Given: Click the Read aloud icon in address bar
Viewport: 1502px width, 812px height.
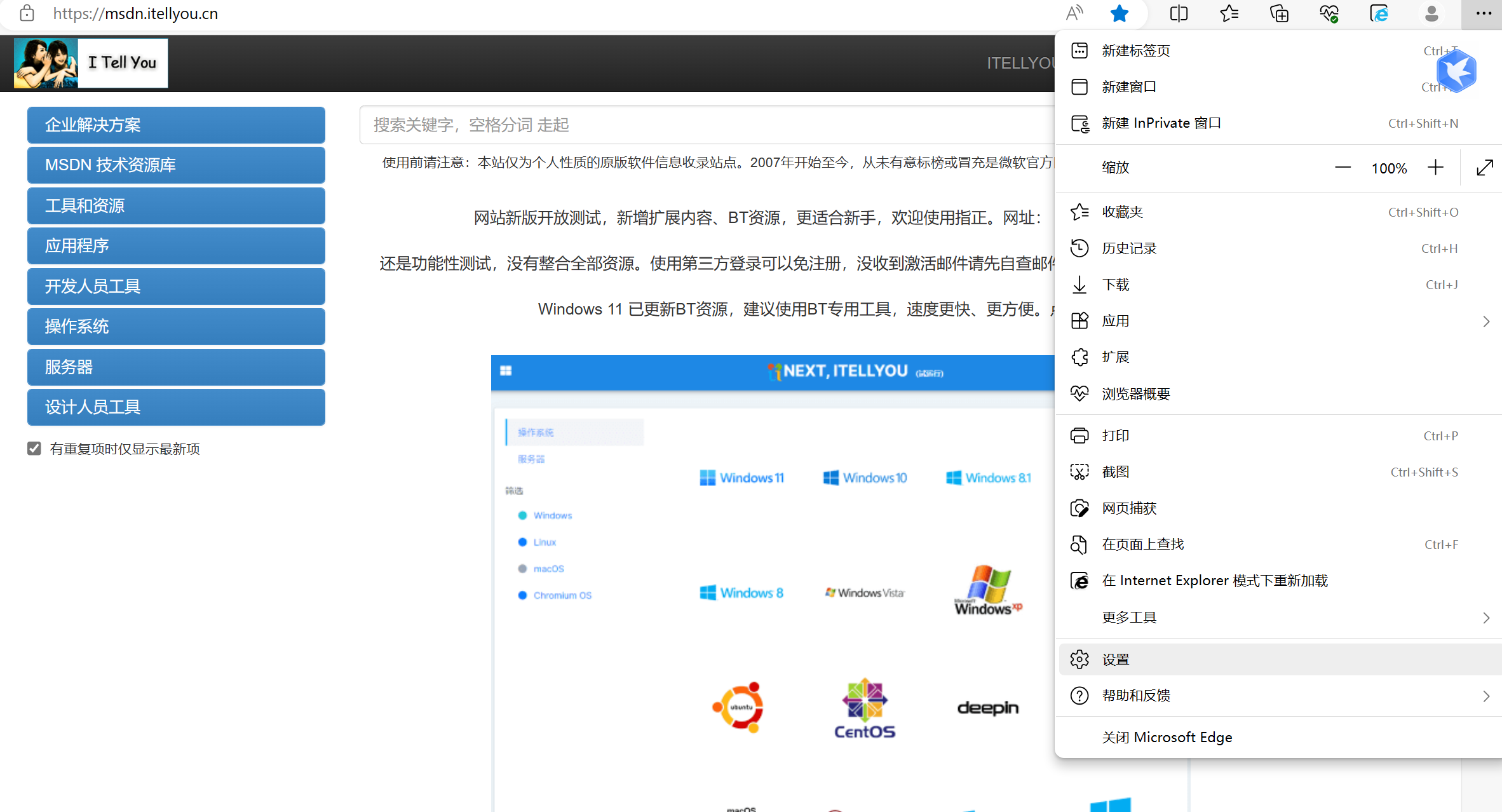Looking at the screenshot, I should tap(1074, 13).
